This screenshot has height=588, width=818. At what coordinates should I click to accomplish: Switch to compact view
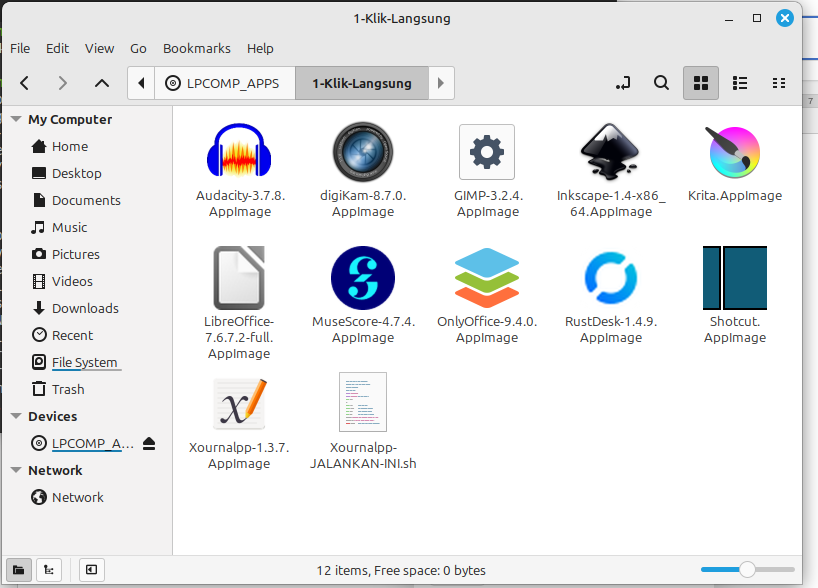[x=779, y=83]
